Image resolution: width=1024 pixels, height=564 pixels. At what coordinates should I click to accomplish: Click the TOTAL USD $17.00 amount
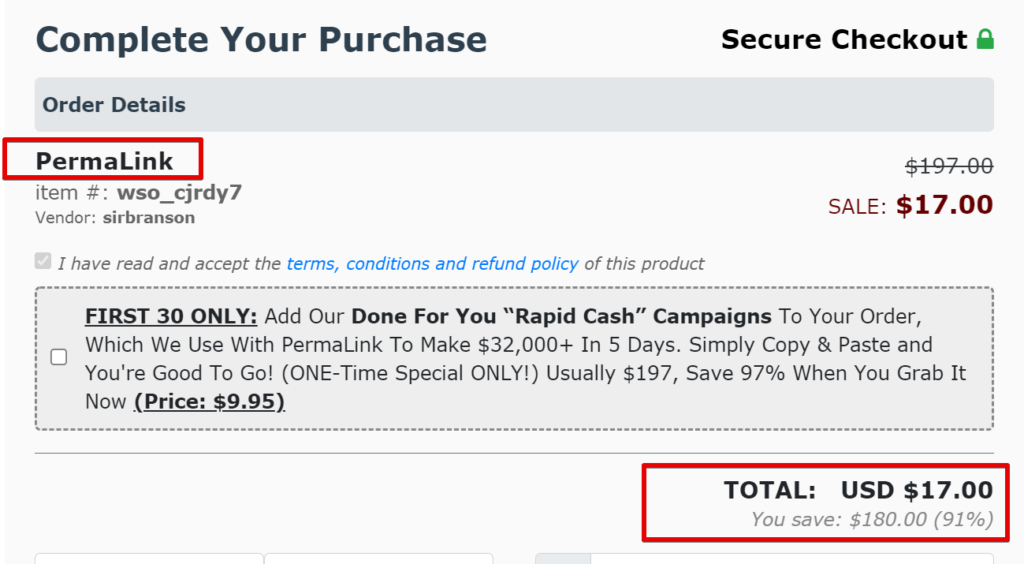tap(858, 490)
